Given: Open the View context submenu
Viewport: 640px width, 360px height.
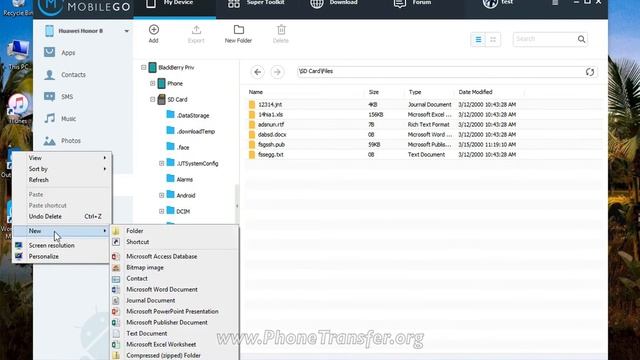Looking at the screenshot, I should click(x=62, y=158).
